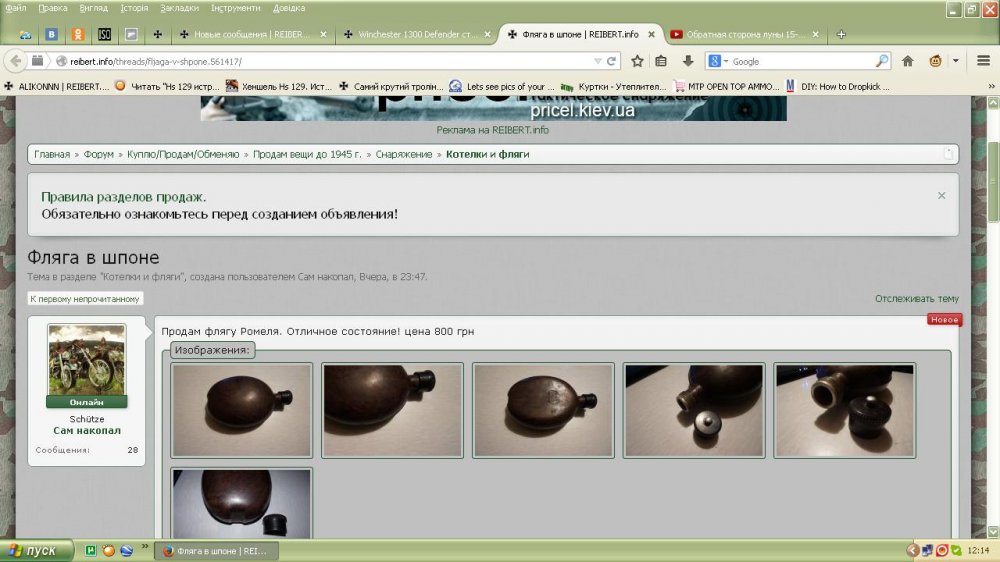Click the home button in browser toolbar
Viewport: 1000px width, 562px height.
908,61
